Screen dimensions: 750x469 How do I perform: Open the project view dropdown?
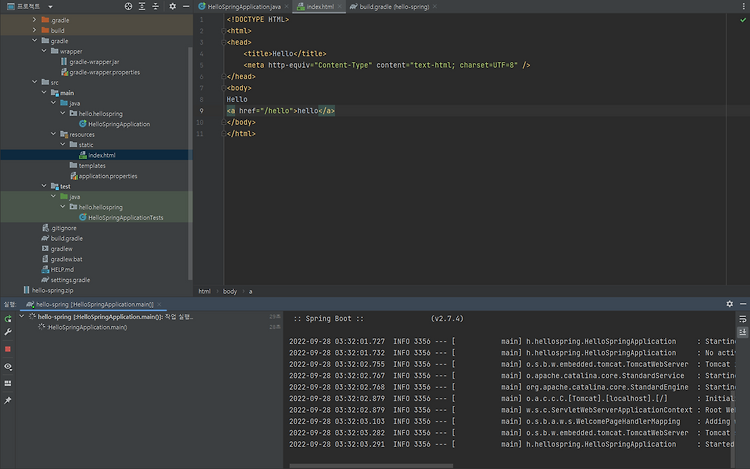click(x=50, y=7)
